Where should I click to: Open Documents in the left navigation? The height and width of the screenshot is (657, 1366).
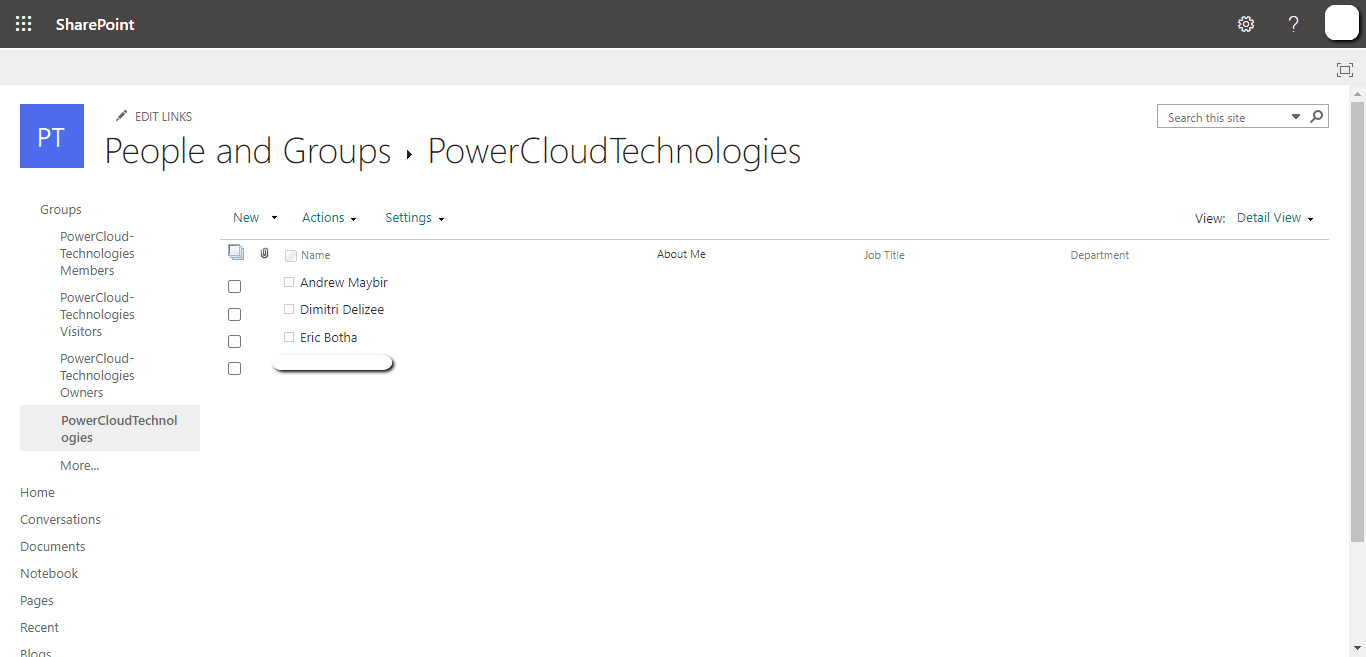(53, 547)
